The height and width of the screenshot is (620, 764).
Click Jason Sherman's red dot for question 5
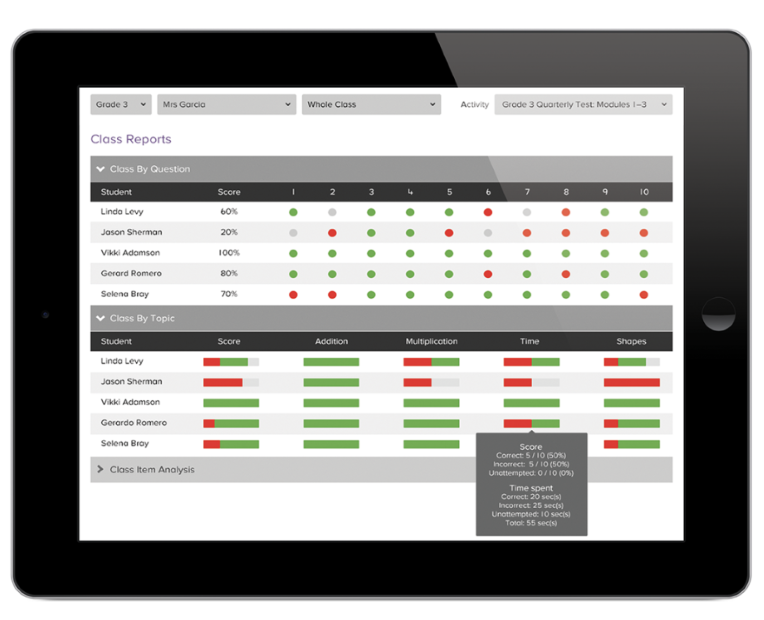pyautogui.click(x=449, y=233)
